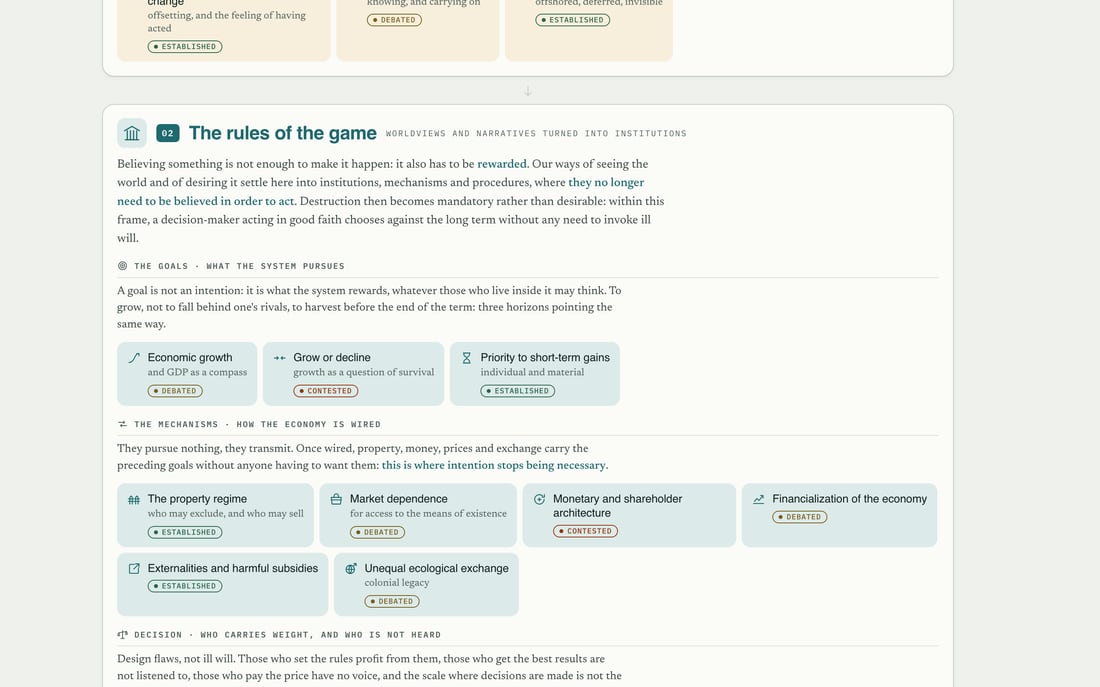Click the DEBATED badge on Economic growth
The image size is (1100, 687).
(175, 391)
